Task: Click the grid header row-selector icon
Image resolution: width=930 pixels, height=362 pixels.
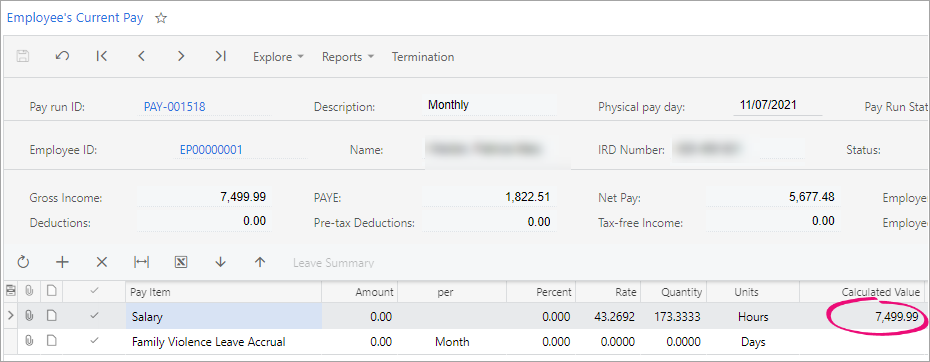Action: coord(10,291)
